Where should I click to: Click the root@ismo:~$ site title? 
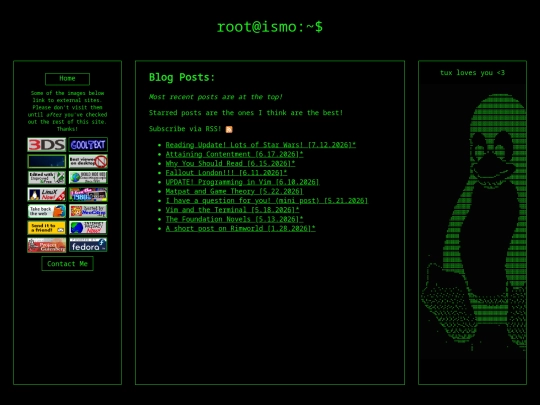tap(270, 27)
